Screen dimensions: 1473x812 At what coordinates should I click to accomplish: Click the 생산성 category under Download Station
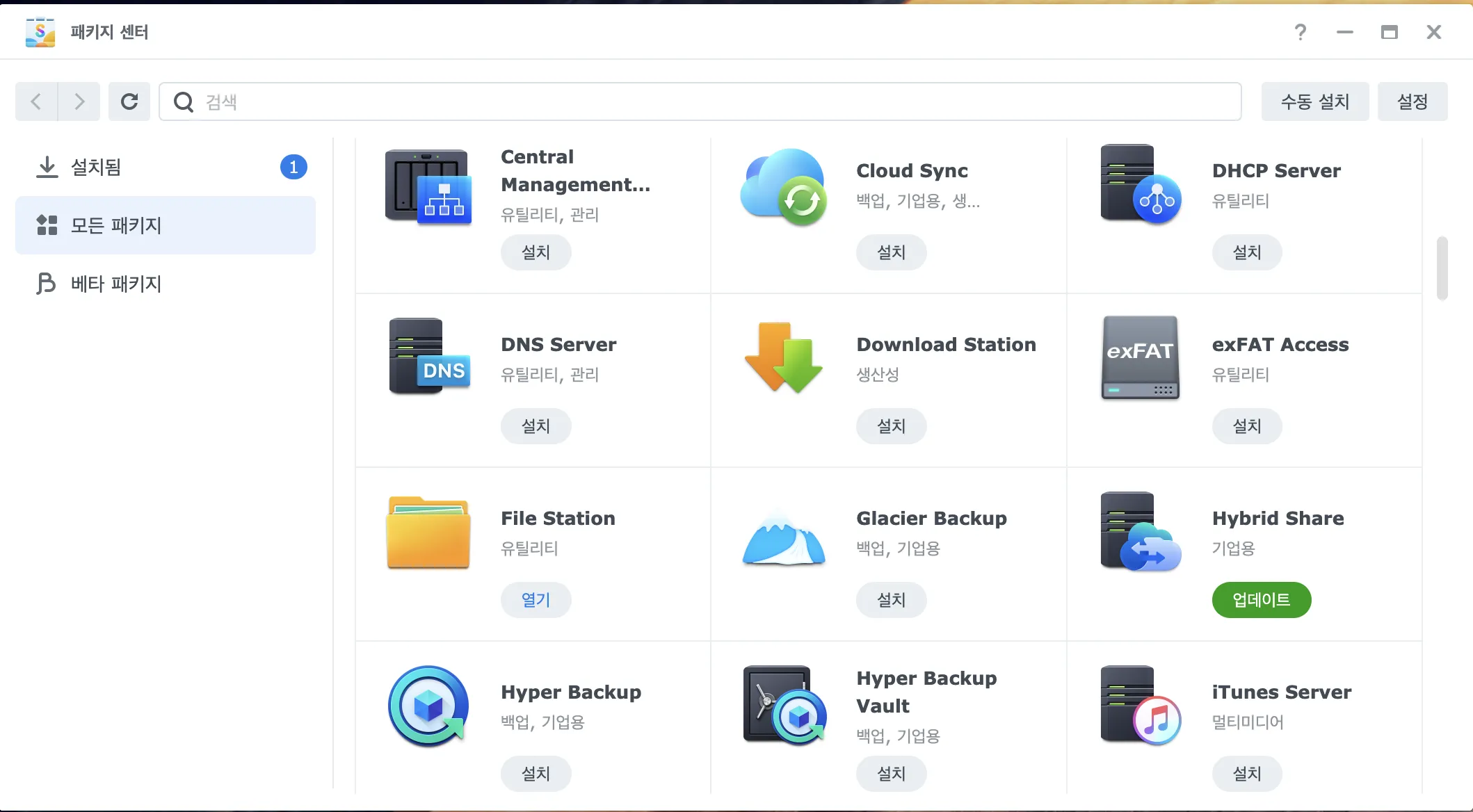pyautogui.click(x=878, y=375)
